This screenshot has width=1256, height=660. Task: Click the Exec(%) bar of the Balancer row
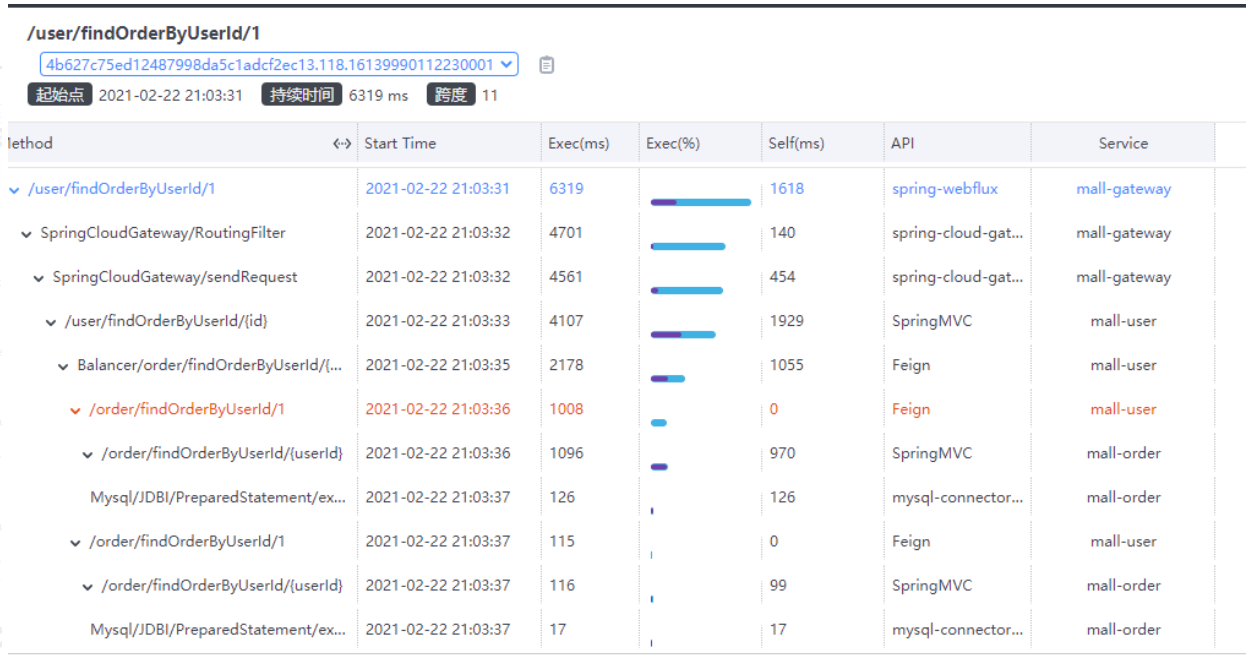pos(667,378)
